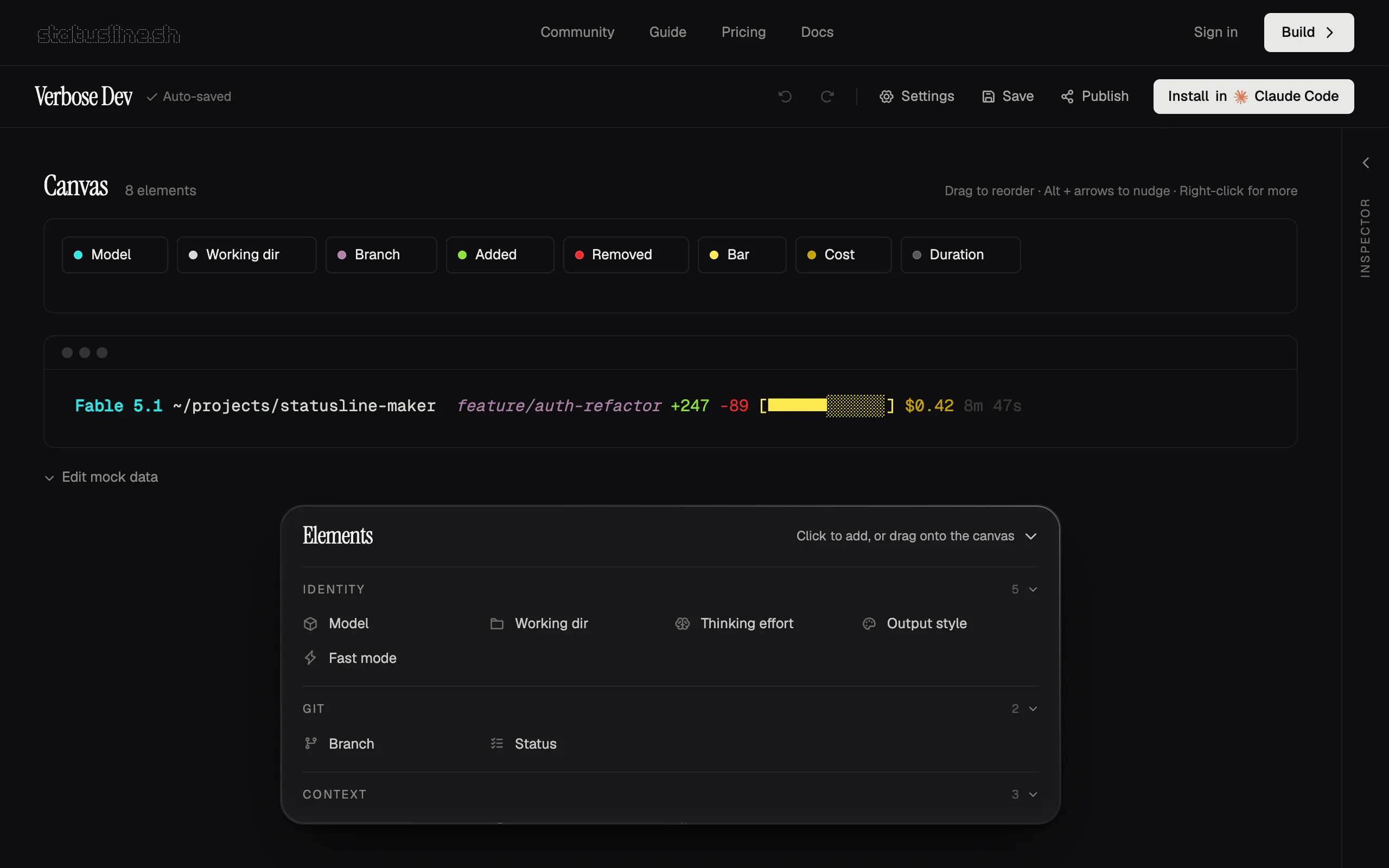This screenshot has height=868, width=1389.
Task: Open the Guide nav item
Action: click(x=667, y=32)
